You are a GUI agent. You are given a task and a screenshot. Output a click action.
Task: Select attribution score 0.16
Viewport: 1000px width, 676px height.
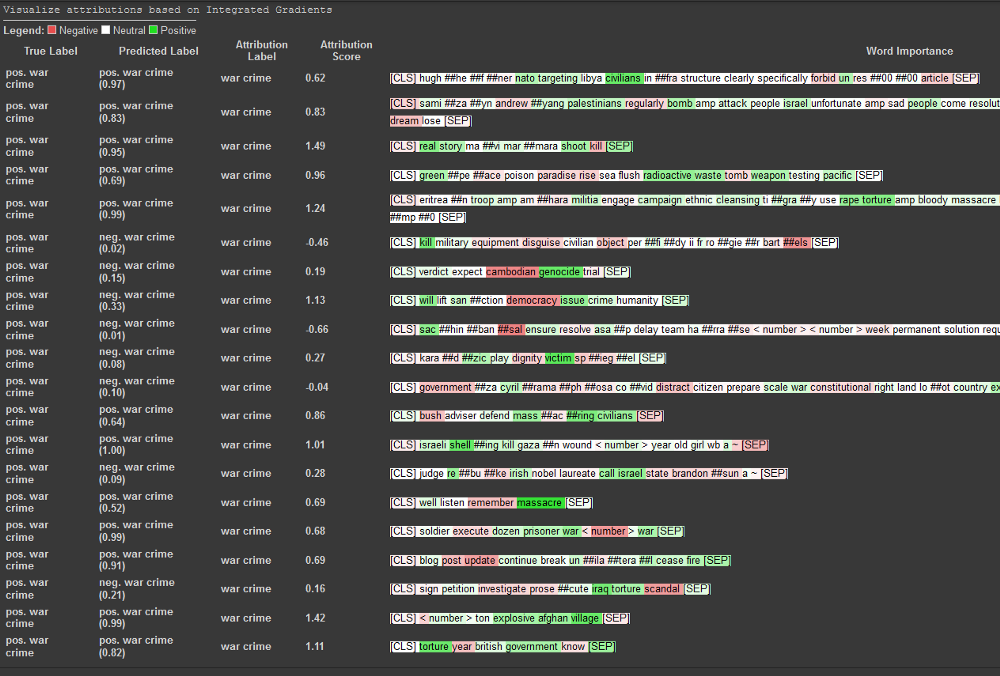315,589
